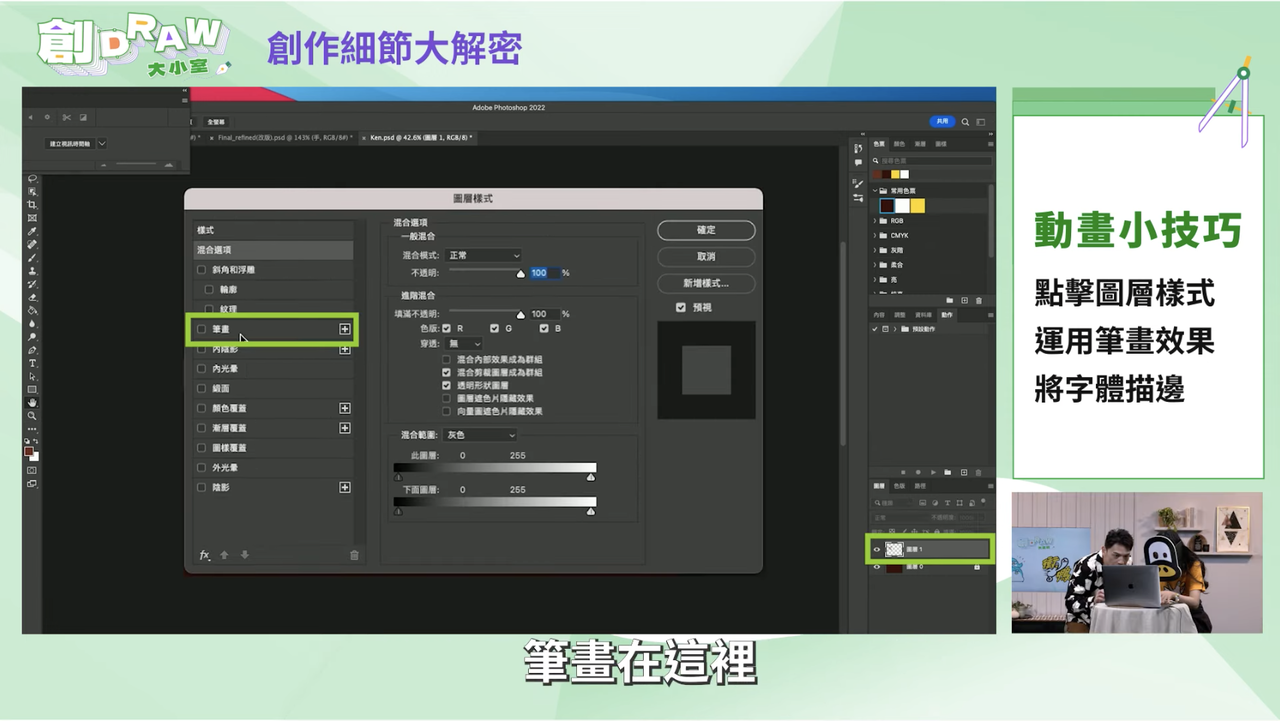Select the Rectangle shape tool
1280x721 pixels.
pos(32,389)
